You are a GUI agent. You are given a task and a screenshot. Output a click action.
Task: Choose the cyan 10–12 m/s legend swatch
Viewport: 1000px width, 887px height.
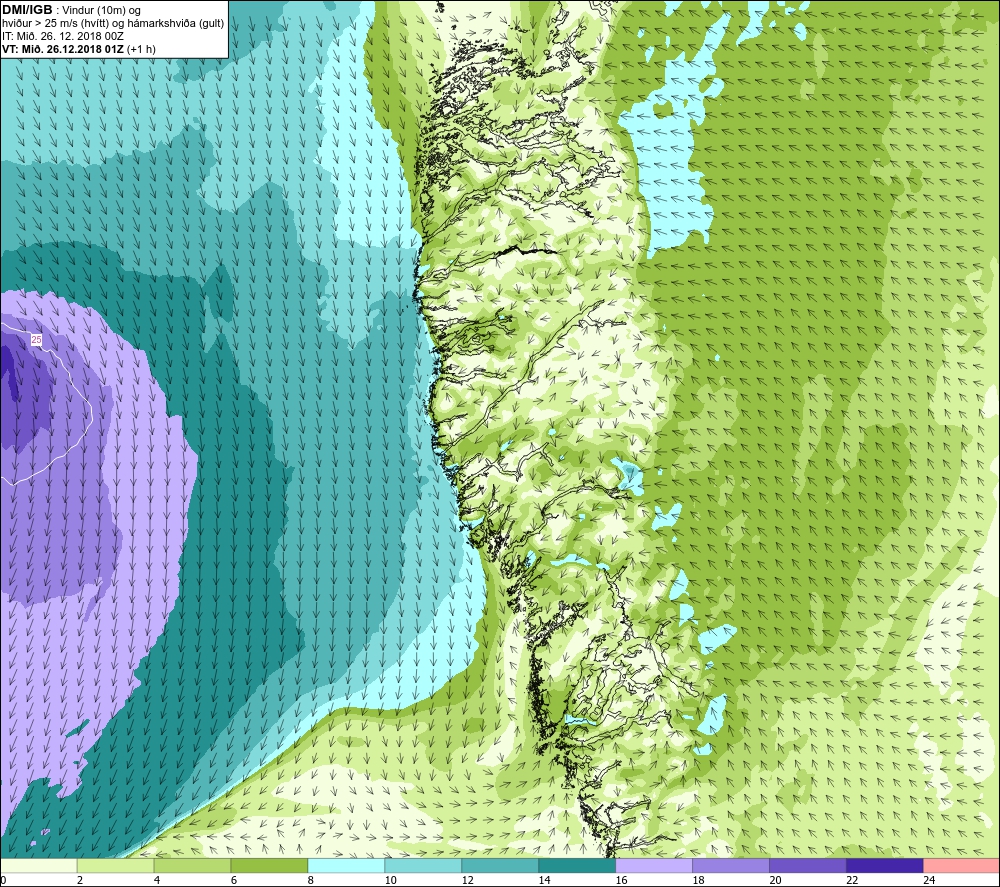423,866
